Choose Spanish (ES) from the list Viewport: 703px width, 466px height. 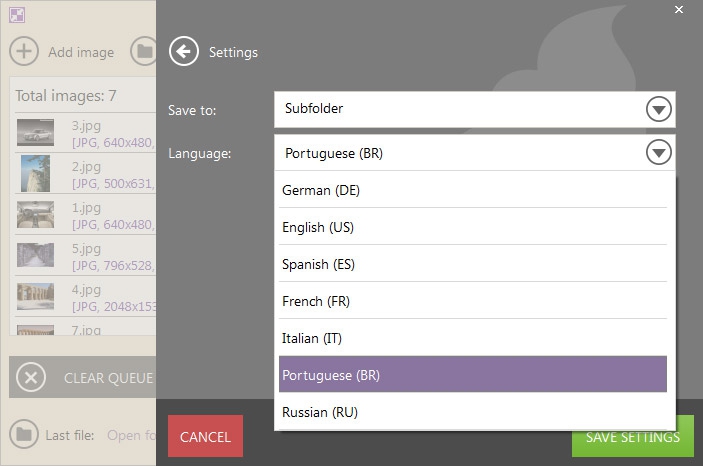tap(472, 264)
